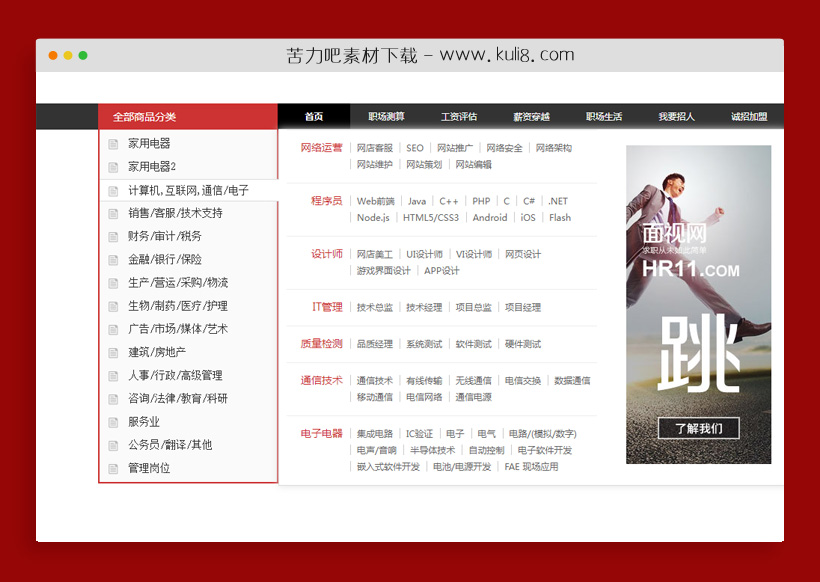Click the page icon next to 广告/市场/媒体/艺术
Screen dimensions: 820x582
click(114, 329)
